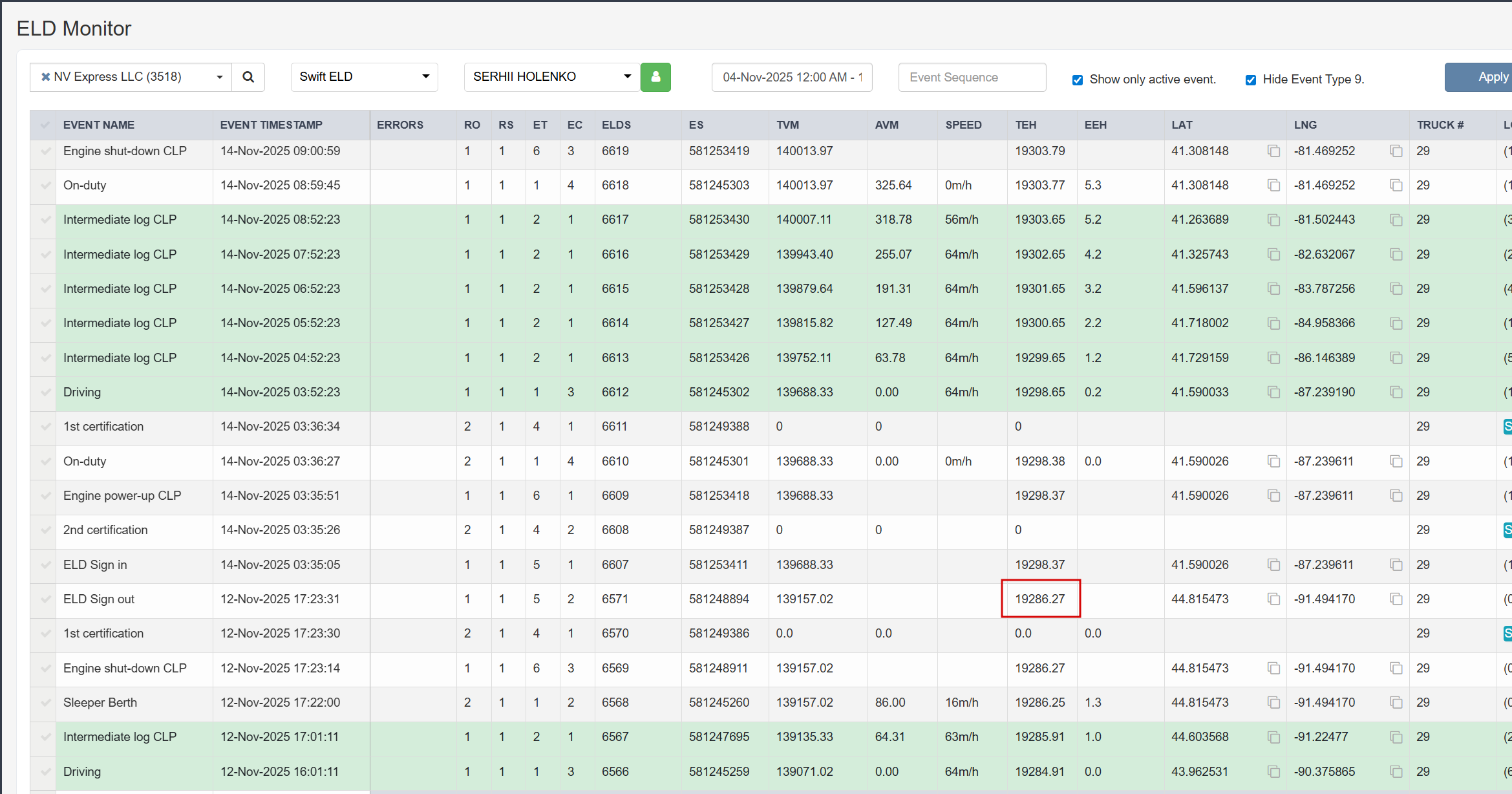Remove NV Express LLC selection with x icon
The image size is (1512, 794).
pyautogui.click(x=45, y=77)
